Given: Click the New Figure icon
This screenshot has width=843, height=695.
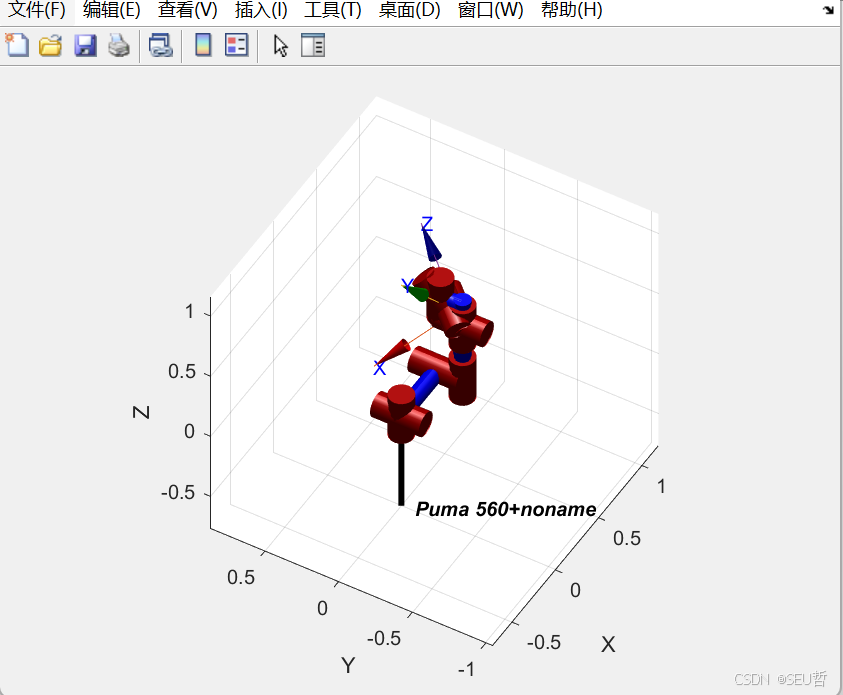Looking at the screenshot, I should (17, 45).
